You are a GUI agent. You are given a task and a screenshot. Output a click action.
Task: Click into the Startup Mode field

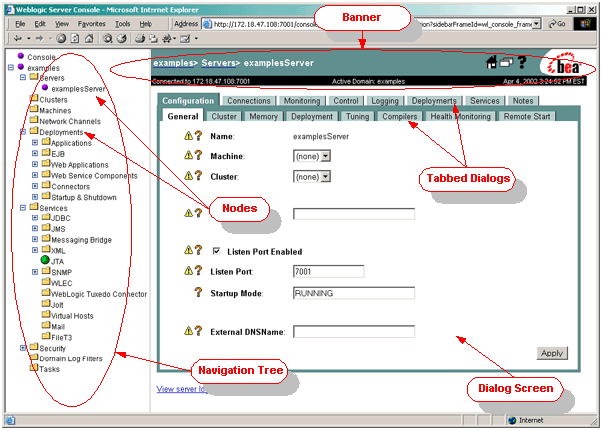pos(354,293)
